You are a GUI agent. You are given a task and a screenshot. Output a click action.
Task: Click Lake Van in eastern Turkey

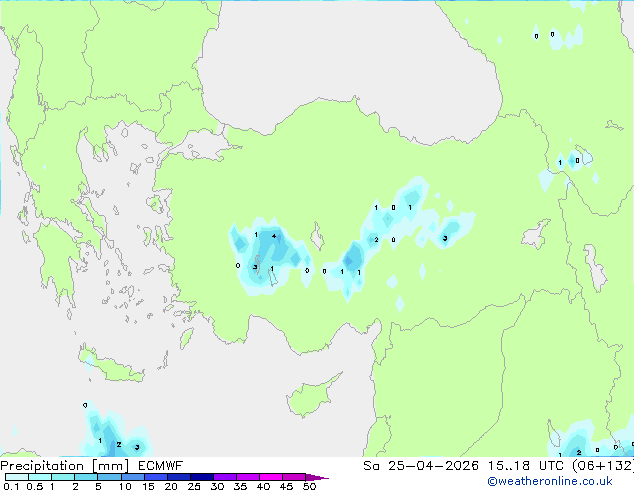pyautogui.click(x=535, y=235)
